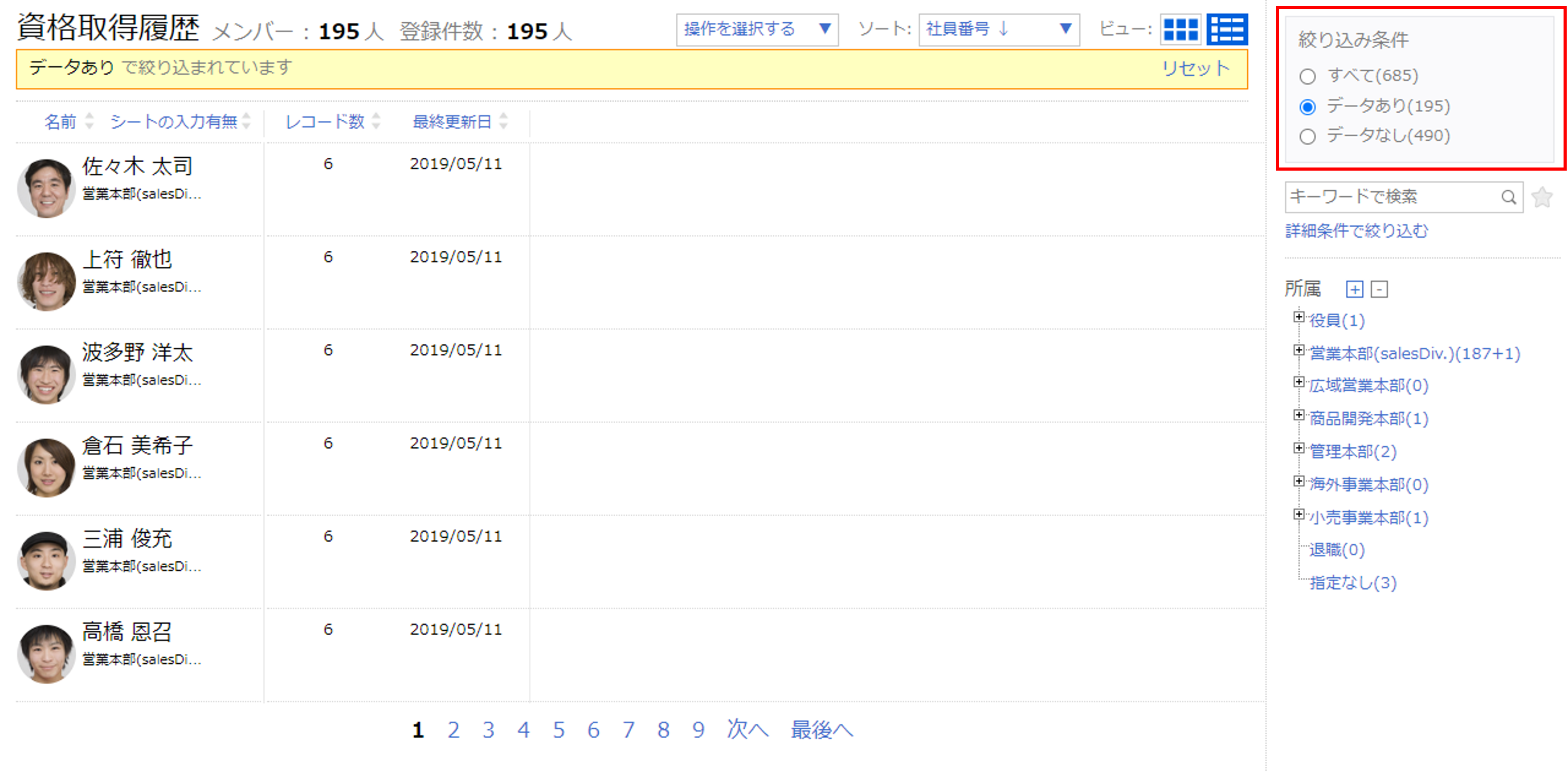Filter by 管理本部(2) department

tap(1352, 451)
